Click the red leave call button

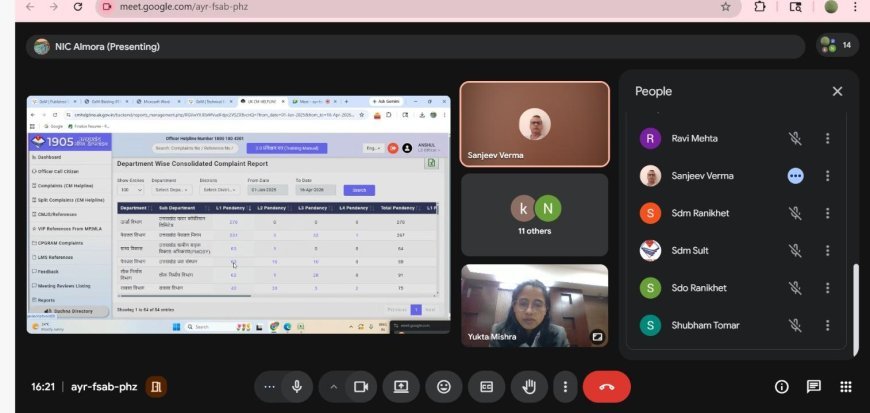606,386
